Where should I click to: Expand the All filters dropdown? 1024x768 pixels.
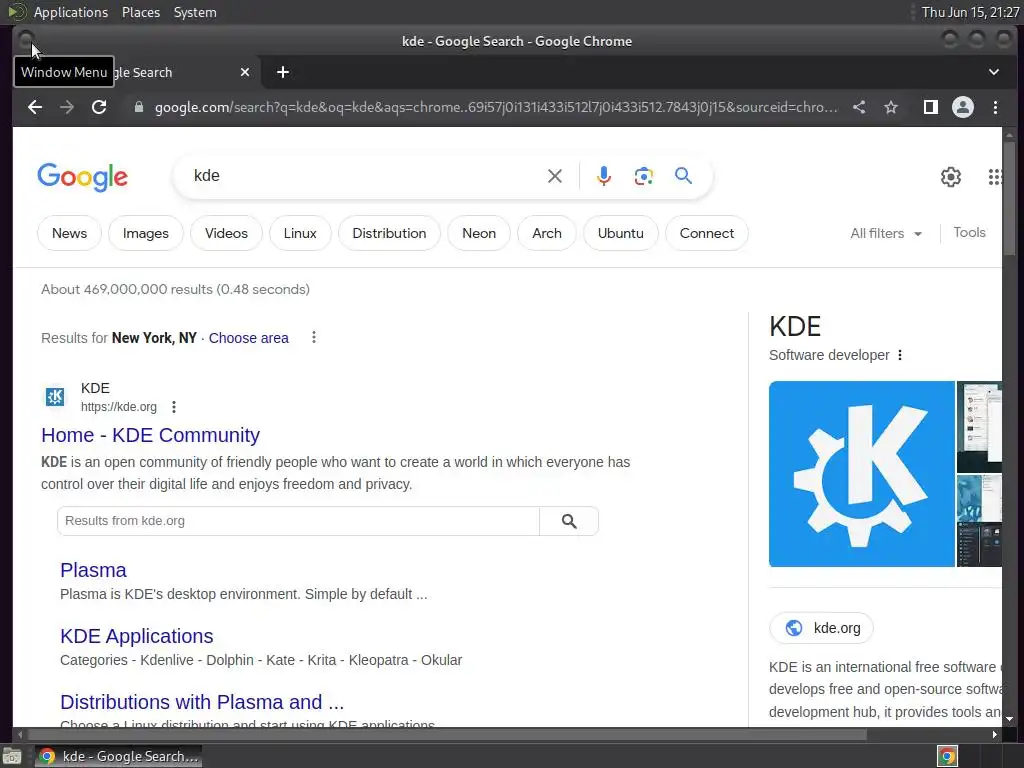click(886, 233)
